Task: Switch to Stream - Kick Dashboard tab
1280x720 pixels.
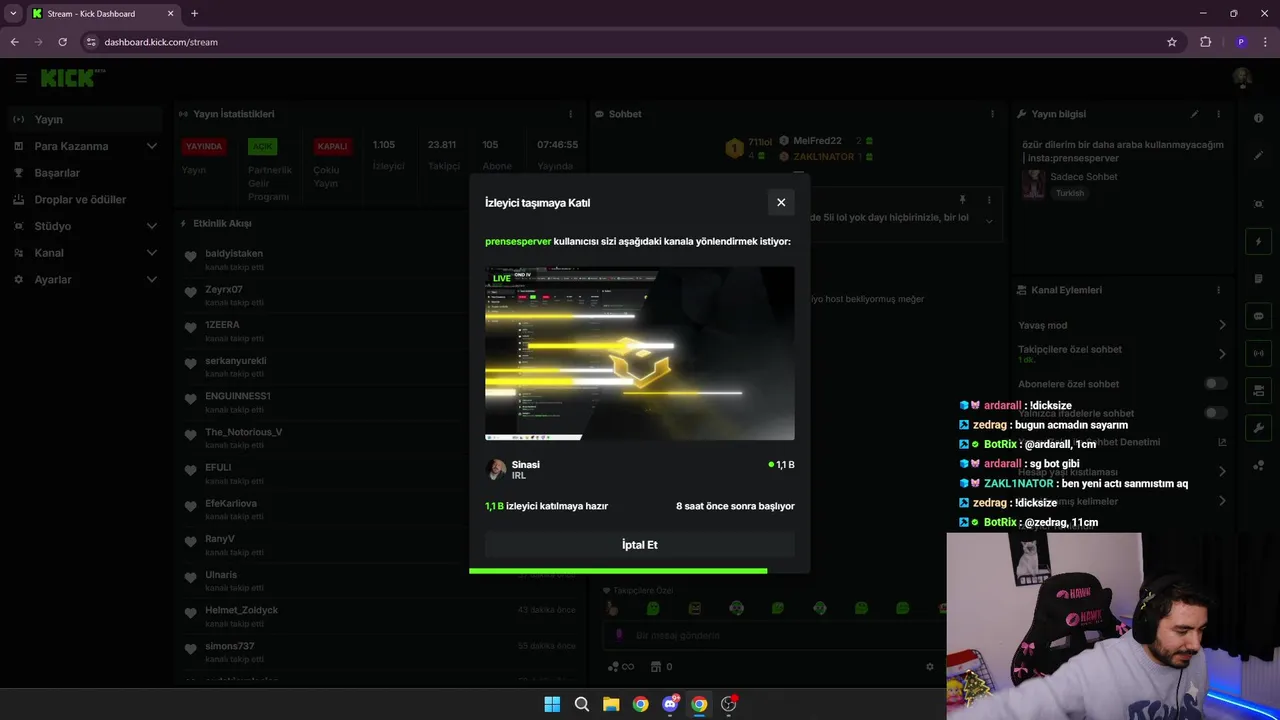Action: (x=103, y=14)
